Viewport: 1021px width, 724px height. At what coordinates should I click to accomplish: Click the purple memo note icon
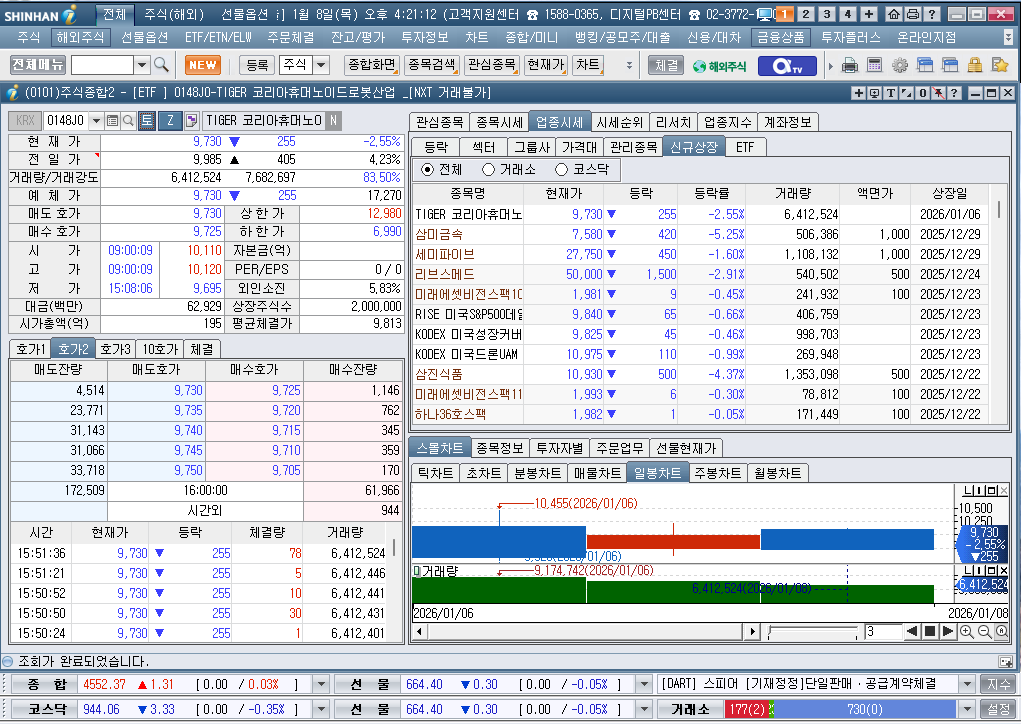point(191,120)
